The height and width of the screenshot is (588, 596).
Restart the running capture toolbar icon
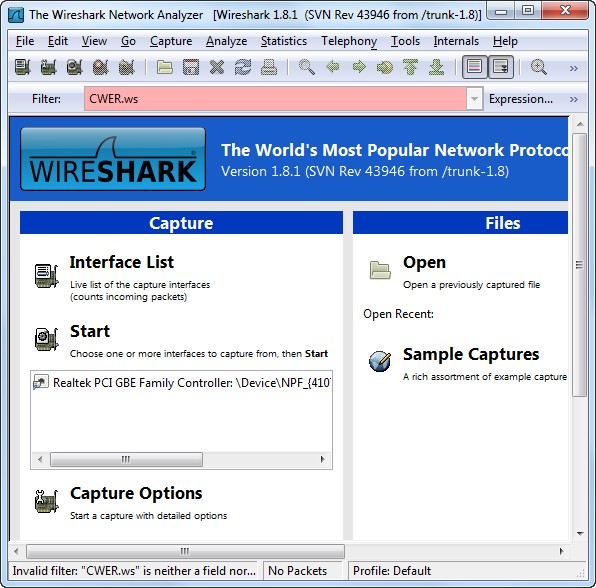[127, 67]
